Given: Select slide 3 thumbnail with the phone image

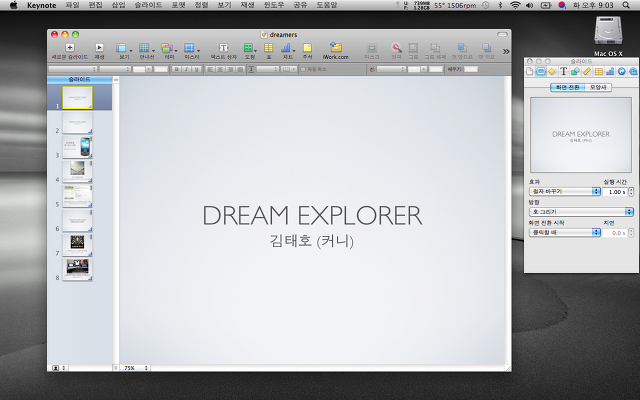Looking at the screenshot, I should coord(77,147).
